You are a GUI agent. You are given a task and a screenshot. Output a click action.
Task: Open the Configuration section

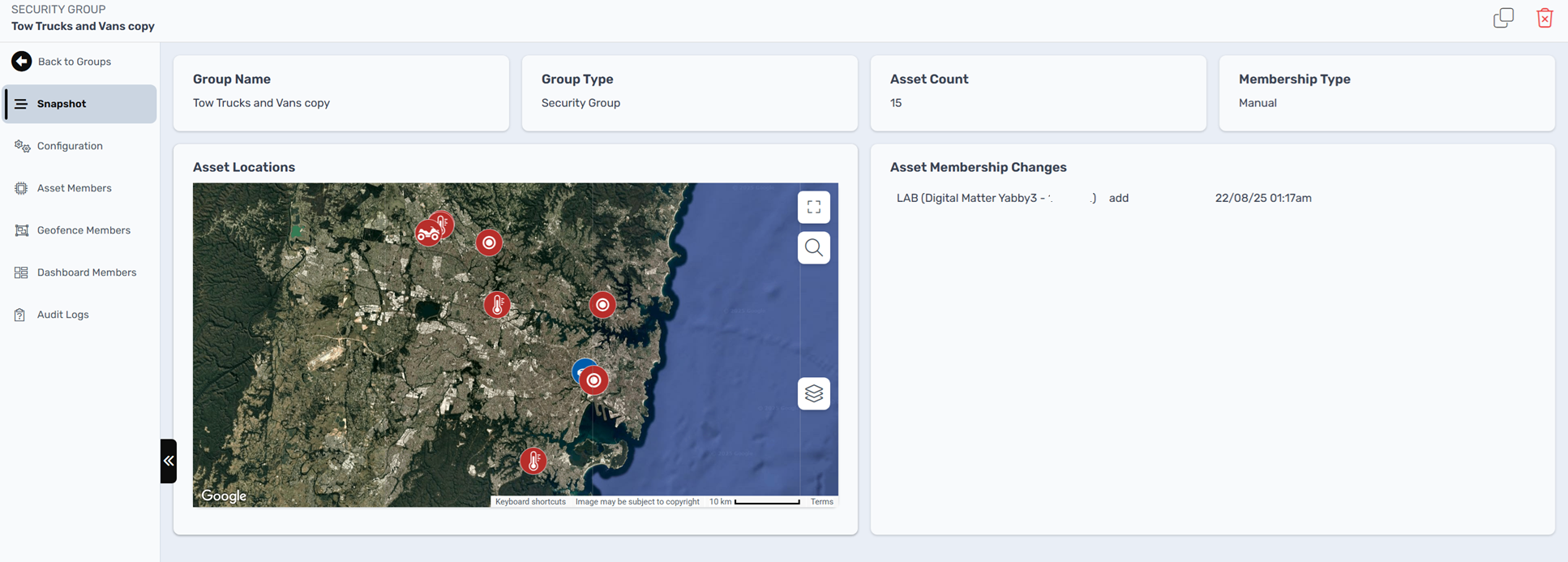tap(79, 146)
